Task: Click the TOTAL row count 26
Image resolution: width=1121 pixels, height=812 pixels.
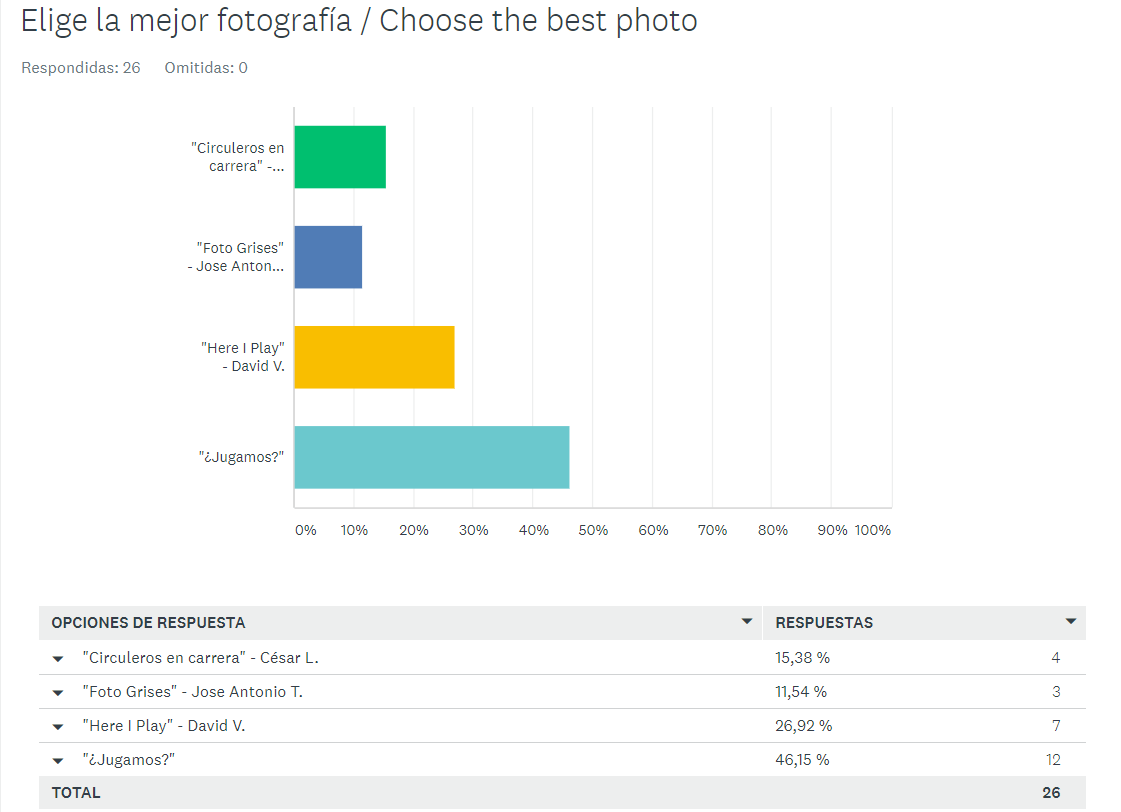Action: 1051,793
